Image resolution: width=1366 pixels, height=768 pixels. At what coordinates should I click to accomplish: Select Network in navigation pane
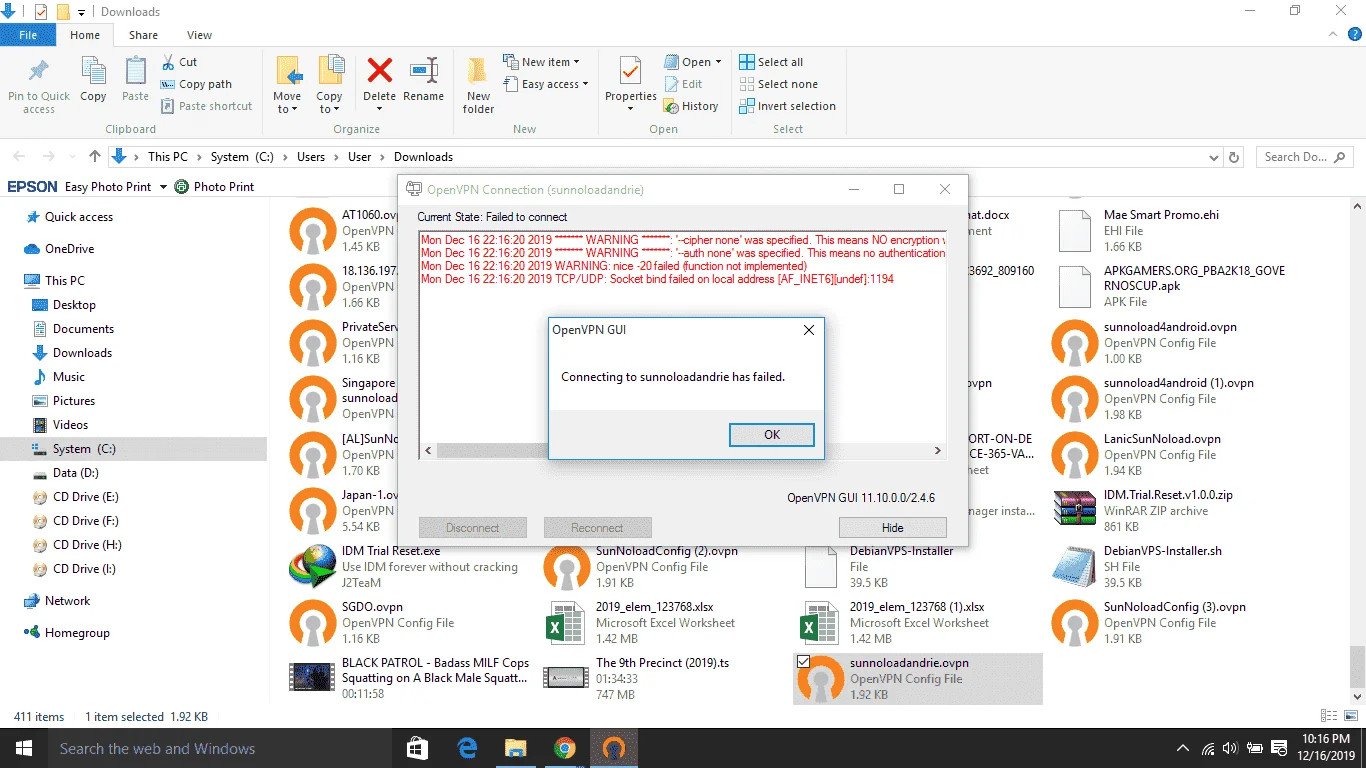coord(67,601)
